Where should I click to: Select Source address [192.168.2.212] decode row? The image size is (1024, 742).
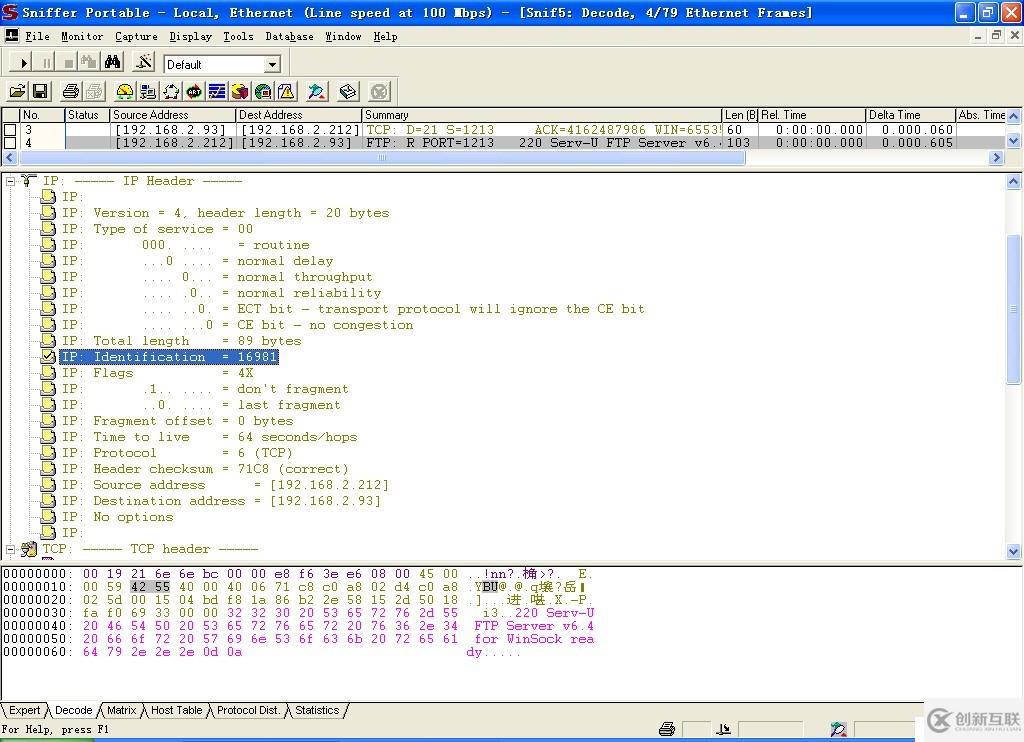pyautogui.click(x=225, y=485)
